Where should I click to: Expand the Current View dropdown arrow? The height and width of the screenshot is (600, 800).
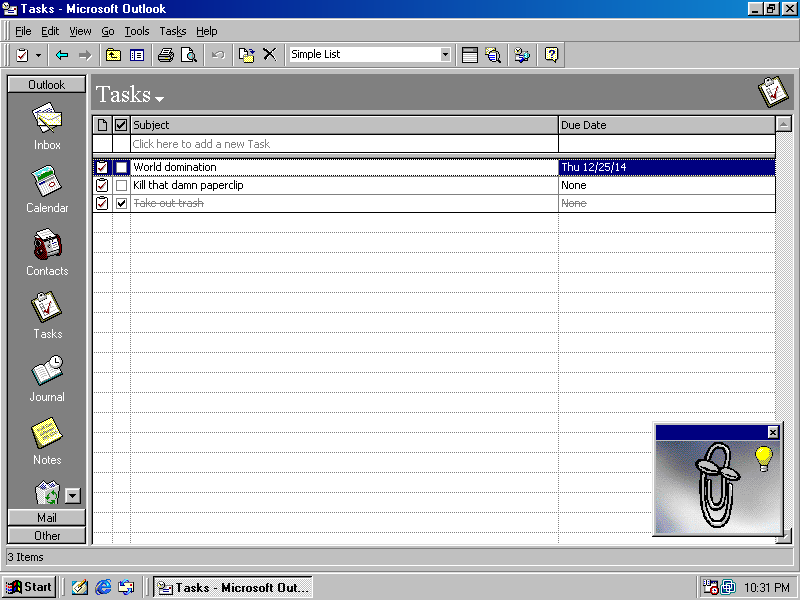(x=445, y=54)
